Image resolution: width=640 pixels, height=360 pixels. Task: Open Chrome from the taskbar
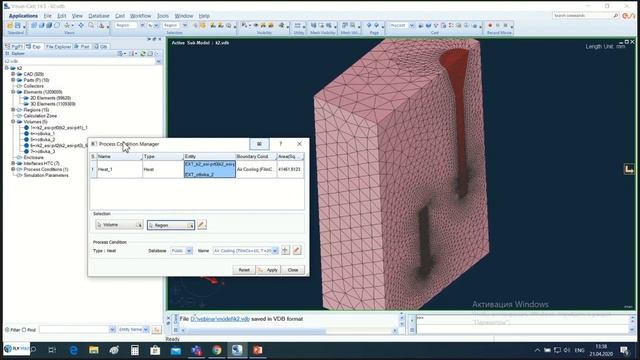pyautogui.click(x=217, y=350)
